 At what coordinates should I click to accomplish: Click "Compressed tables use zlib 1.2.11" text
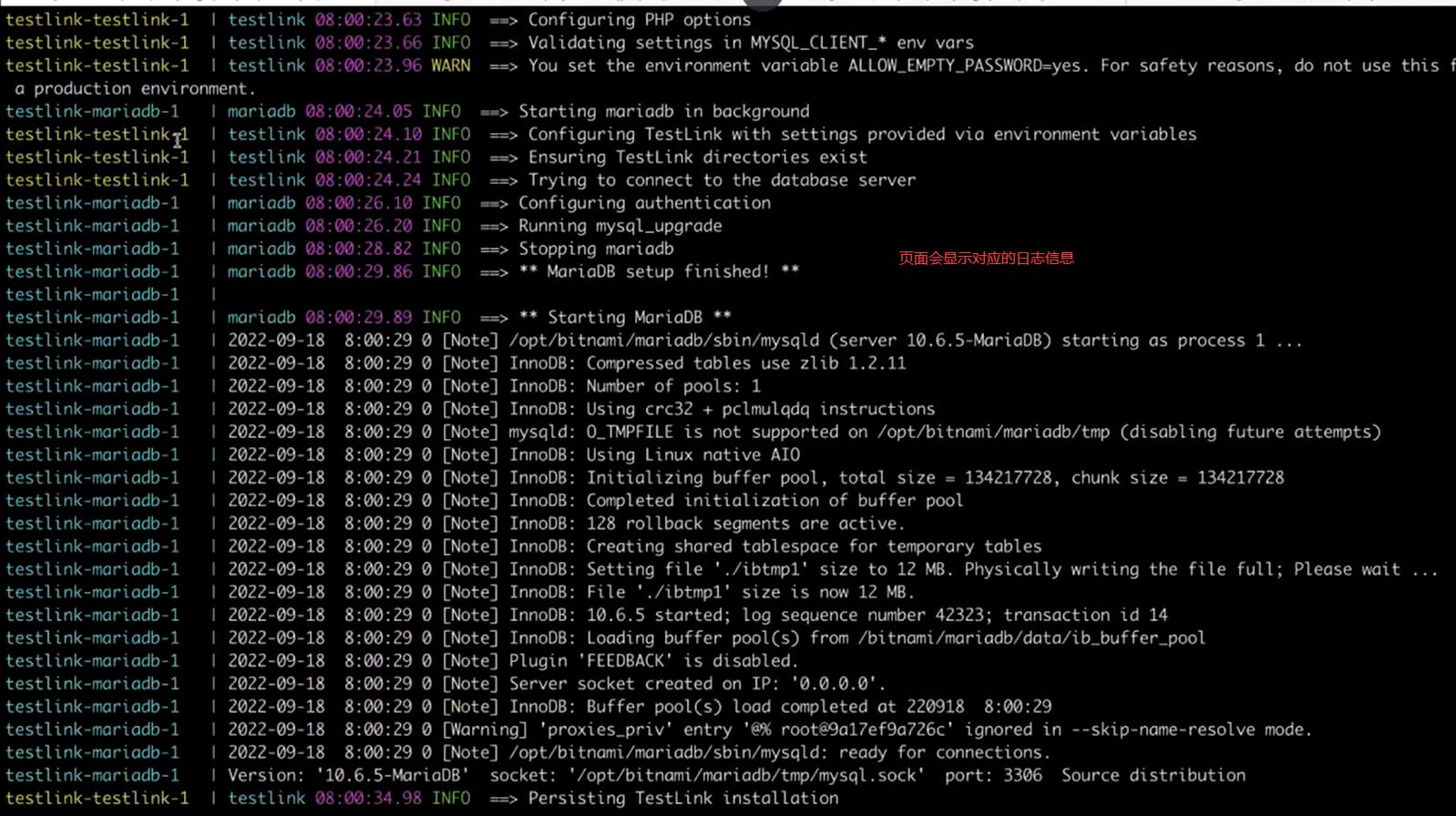[746, 362]
